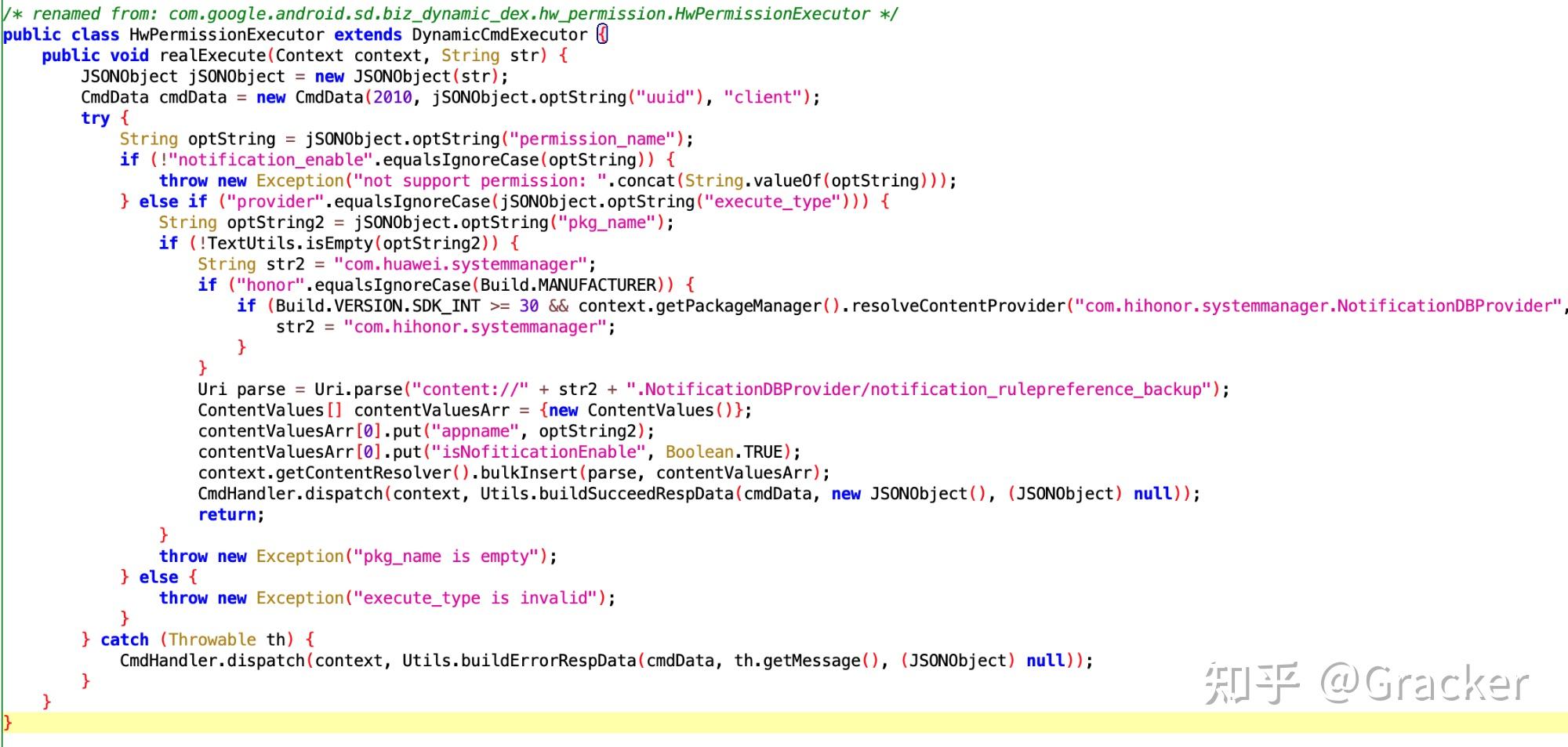1568x747 pixels.
Task: Click the "isNofiticationEnable" string key
Action: point(539,452)
